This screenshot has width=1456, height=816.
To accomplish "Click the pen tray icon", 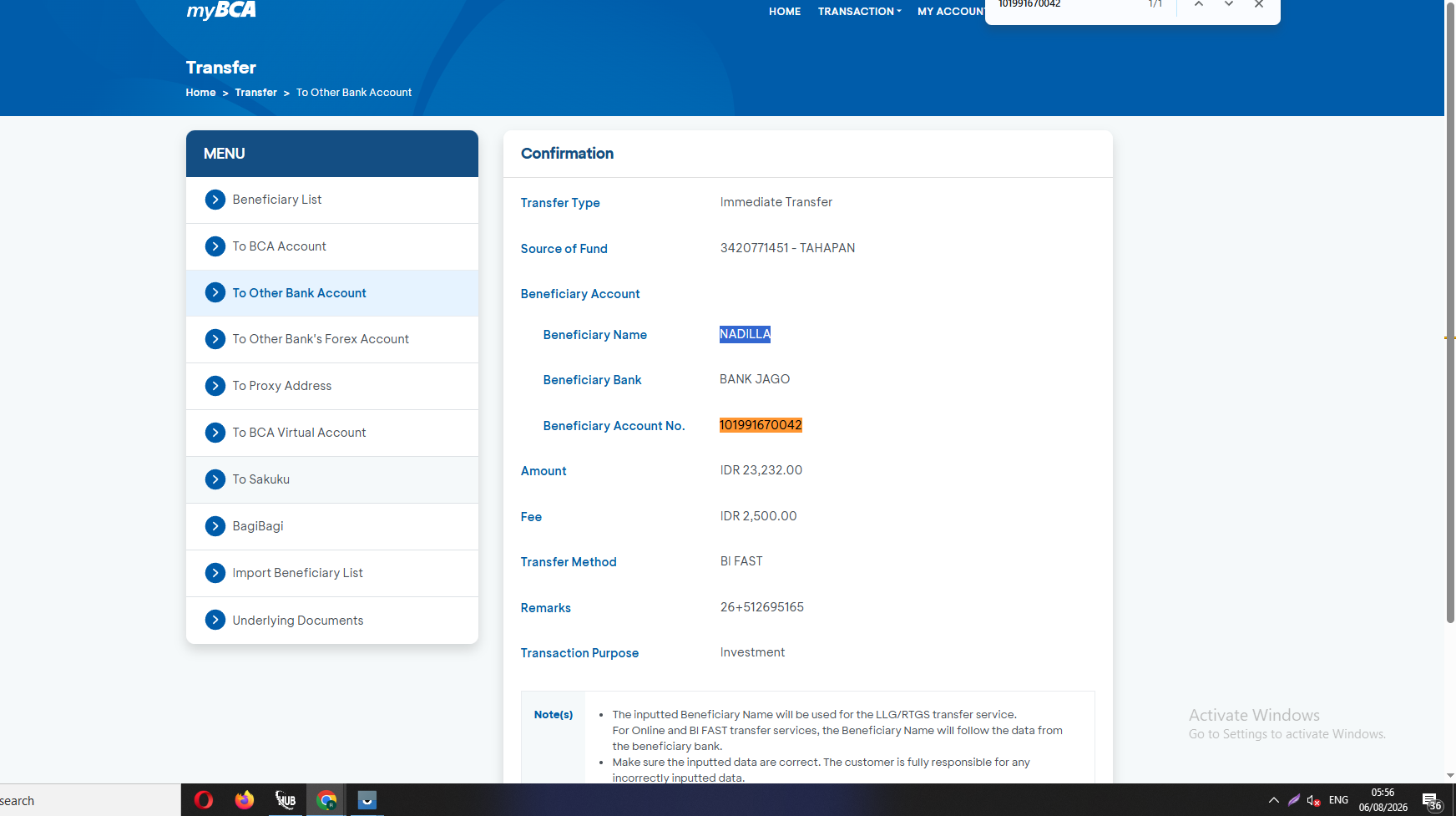I will 1294,800.
